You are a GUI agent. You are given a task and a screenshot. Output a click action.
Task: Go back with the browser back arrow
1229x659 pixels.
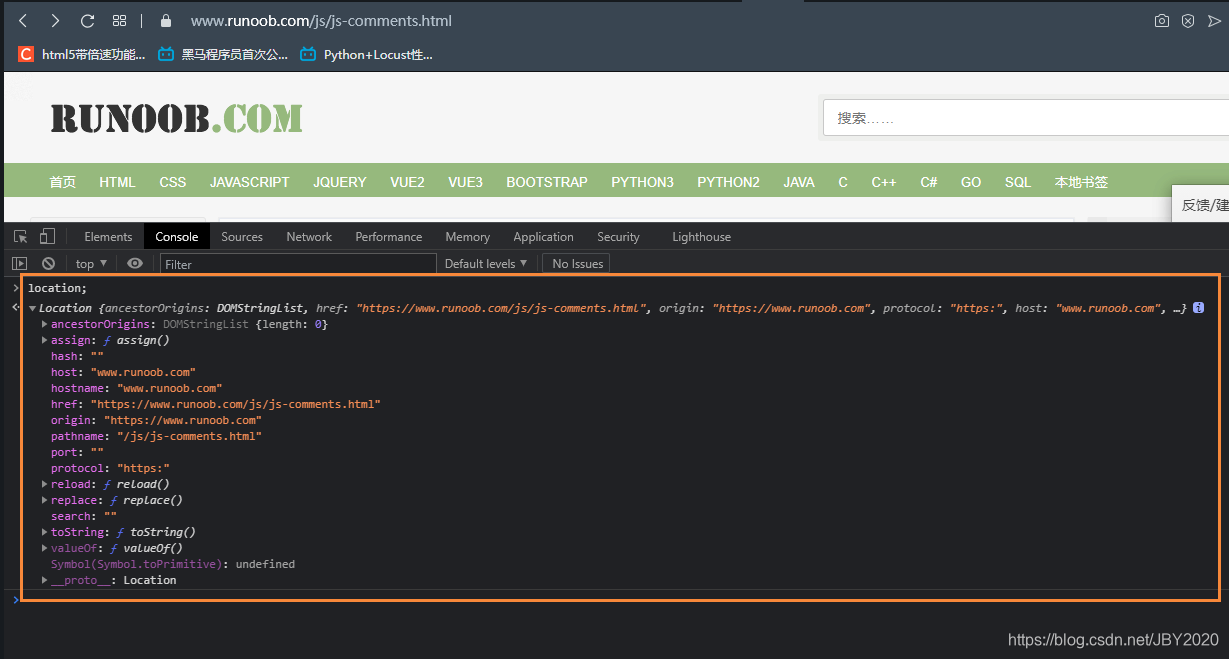click(23, 20)
